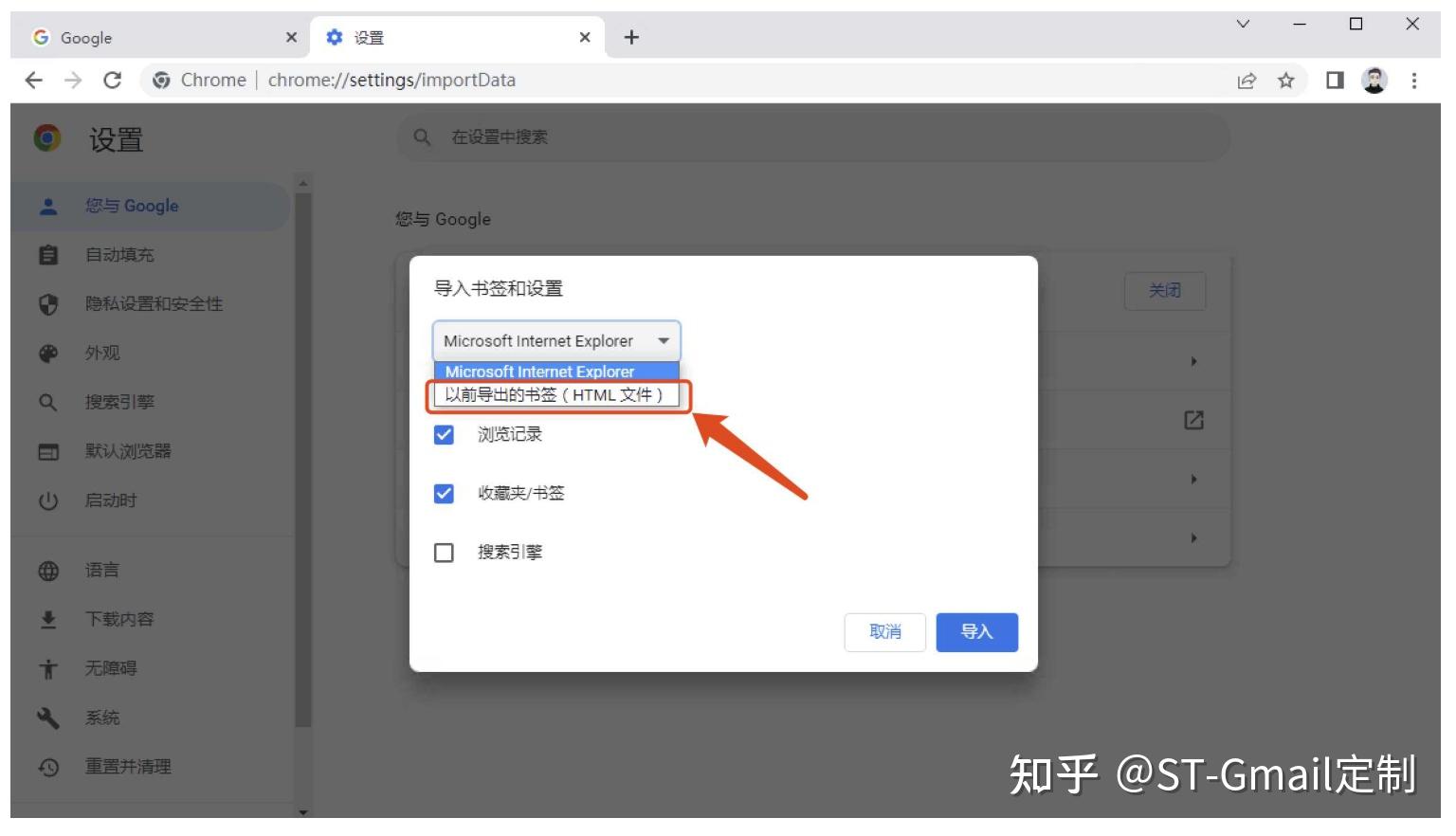The image size is (1456, 836).
Task: Switch to the Google tab
Action: pyautogui.click(x=165, y=37)
